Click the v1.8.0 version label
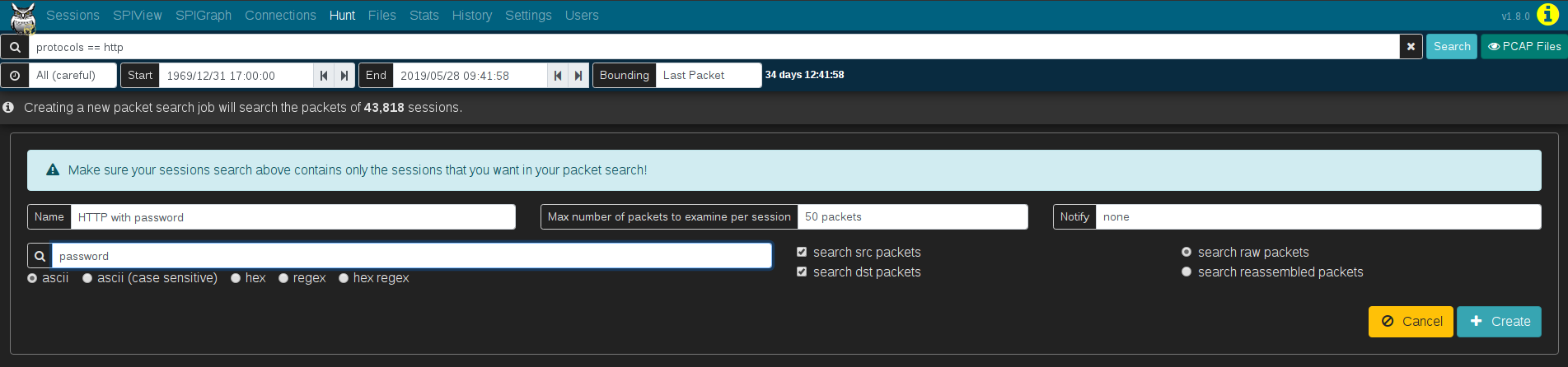The width and height of the screenshot is (1568, 367). tap(1515, 16)
